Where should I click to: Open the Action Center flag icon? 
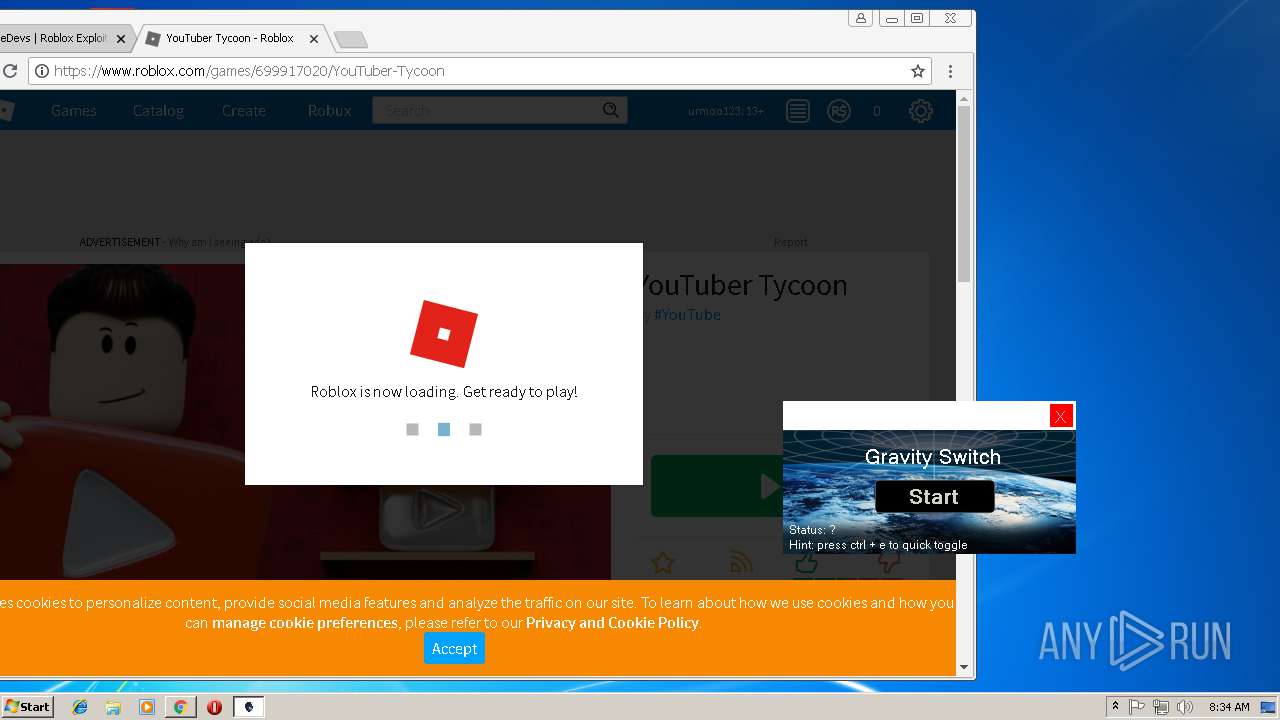[x=1137, y=707]
